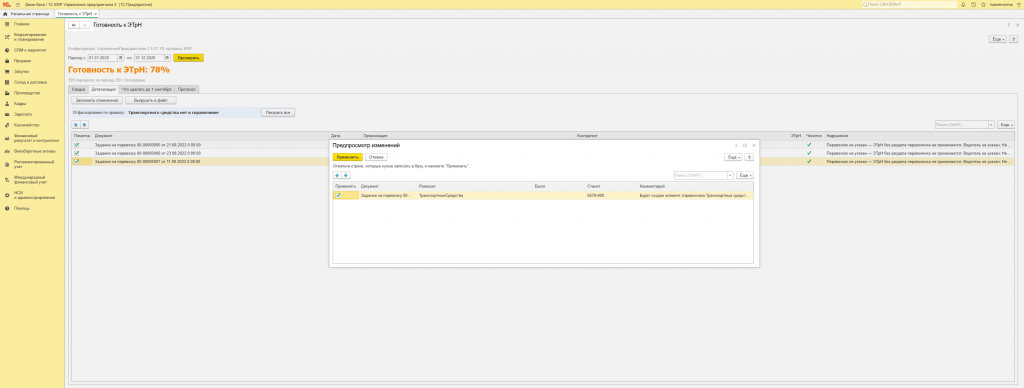Open Казначейство section
The image size is (1024, 388).
[x=27, y=125]
